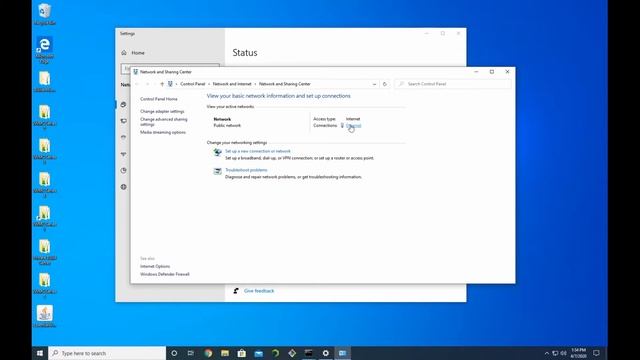640x360 pixels.
Task: Open Cortana from the taskbar
Action: (174, 353)
